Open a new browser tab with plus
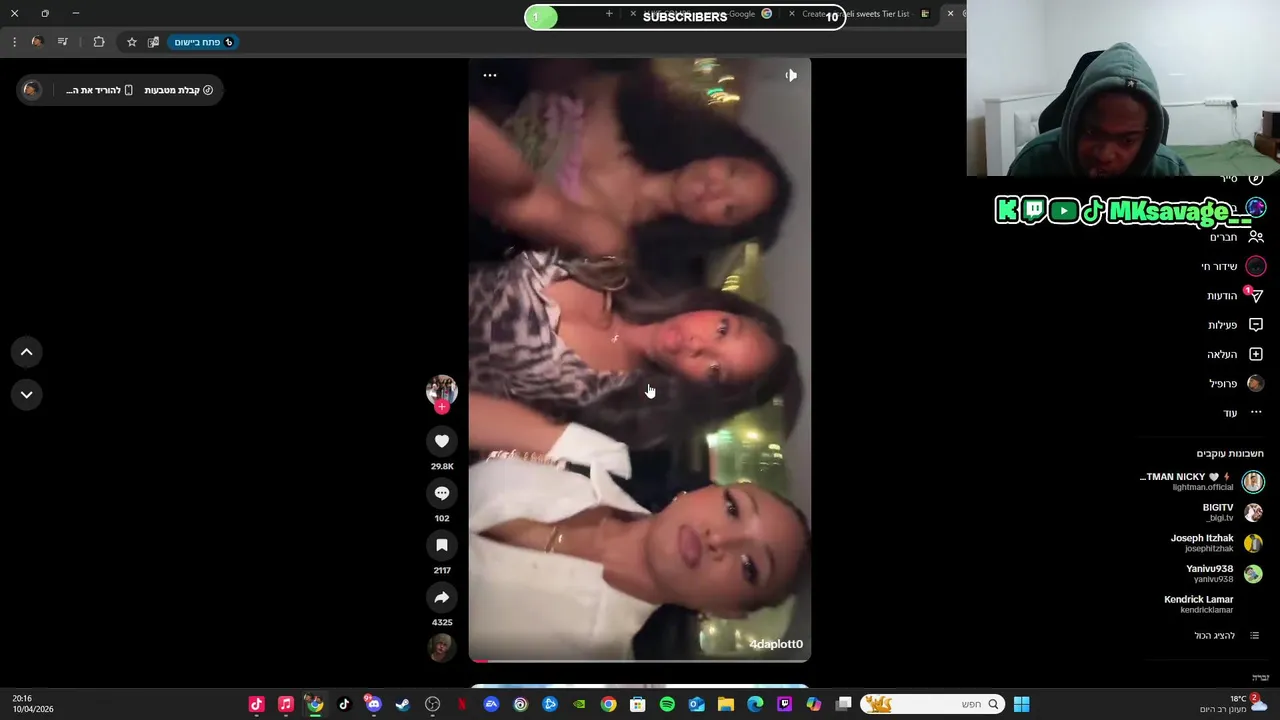 click(609, 13)
